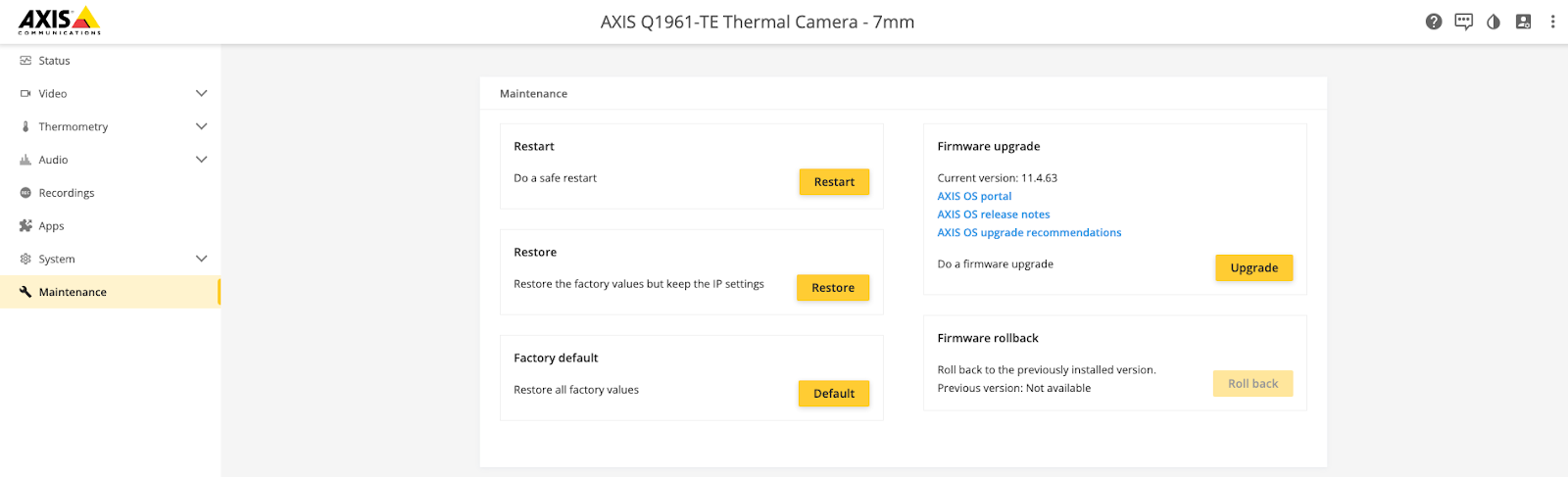1568x477 pixels.
Task: Expand the Video section chevron
Action: click(201, 94)
